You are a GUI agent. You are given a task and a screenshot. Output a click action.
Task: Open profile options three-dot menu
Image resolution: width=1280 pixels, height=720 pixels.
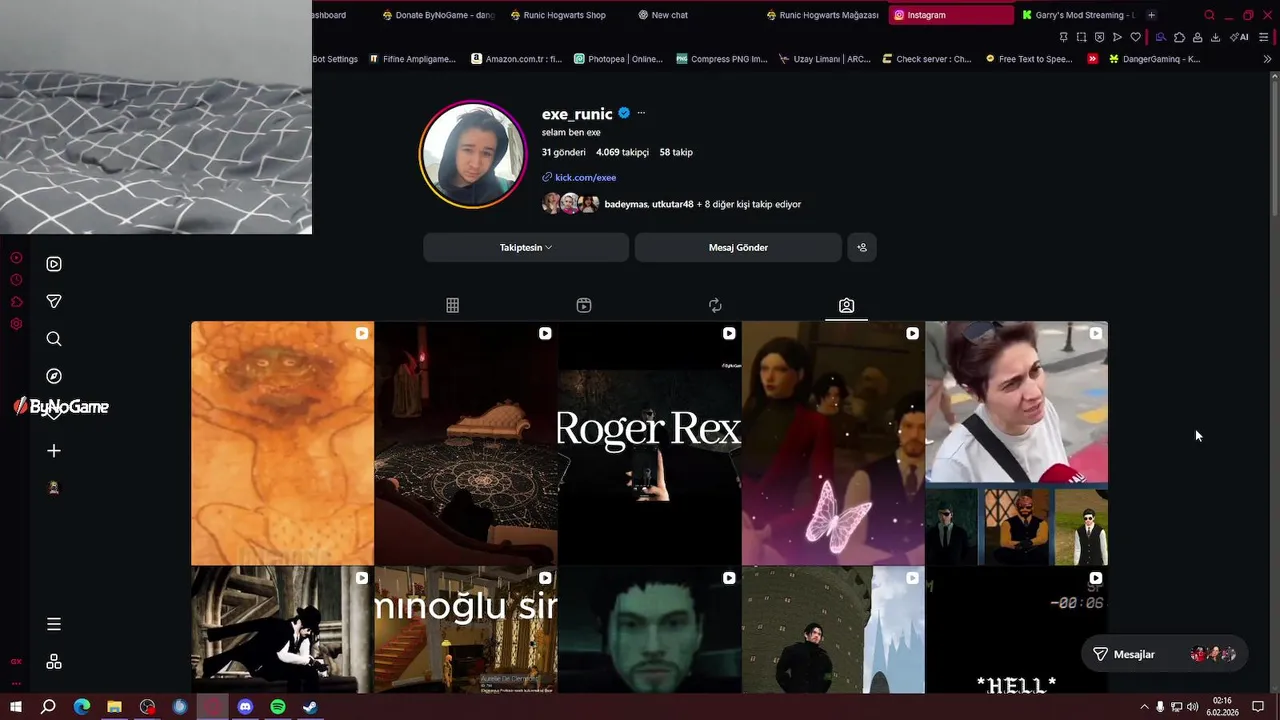click(x=641, y=113)
